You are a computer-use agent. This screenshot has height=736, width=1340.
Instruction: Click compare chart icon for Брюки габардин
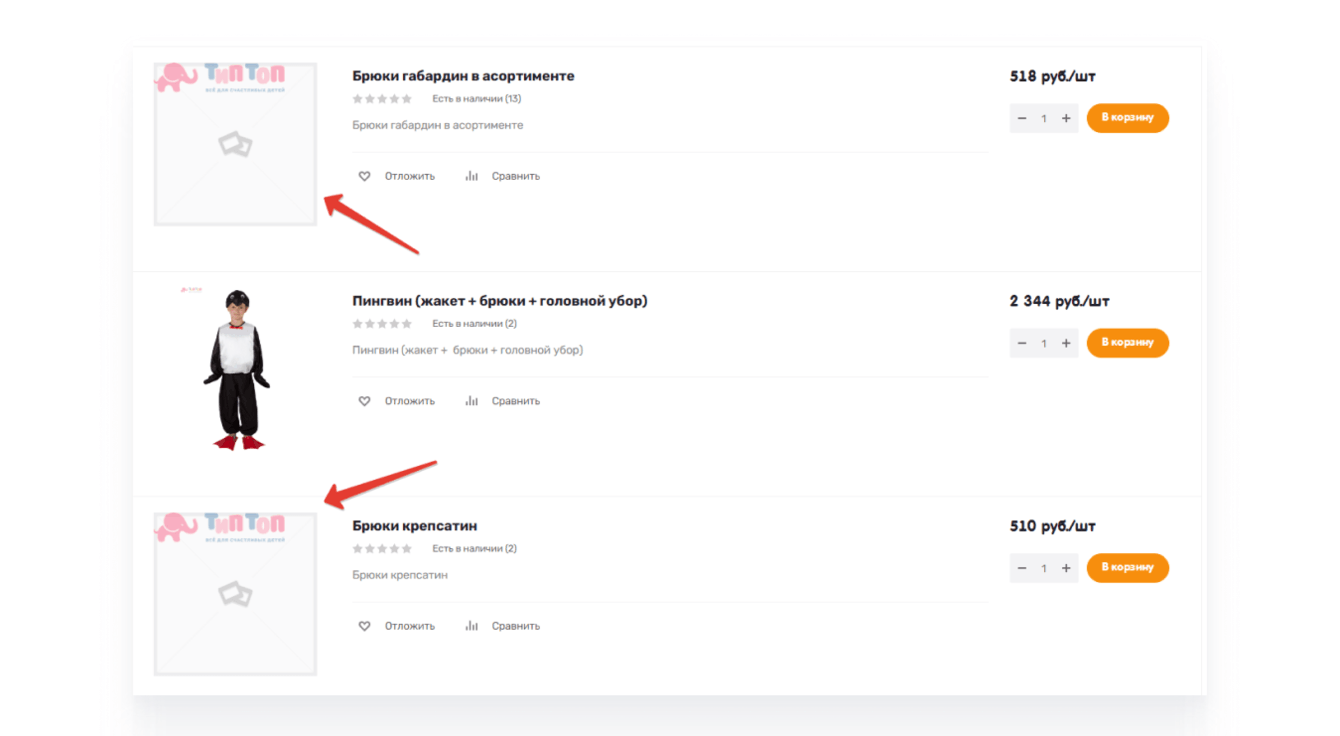click(x=472, y=176)
